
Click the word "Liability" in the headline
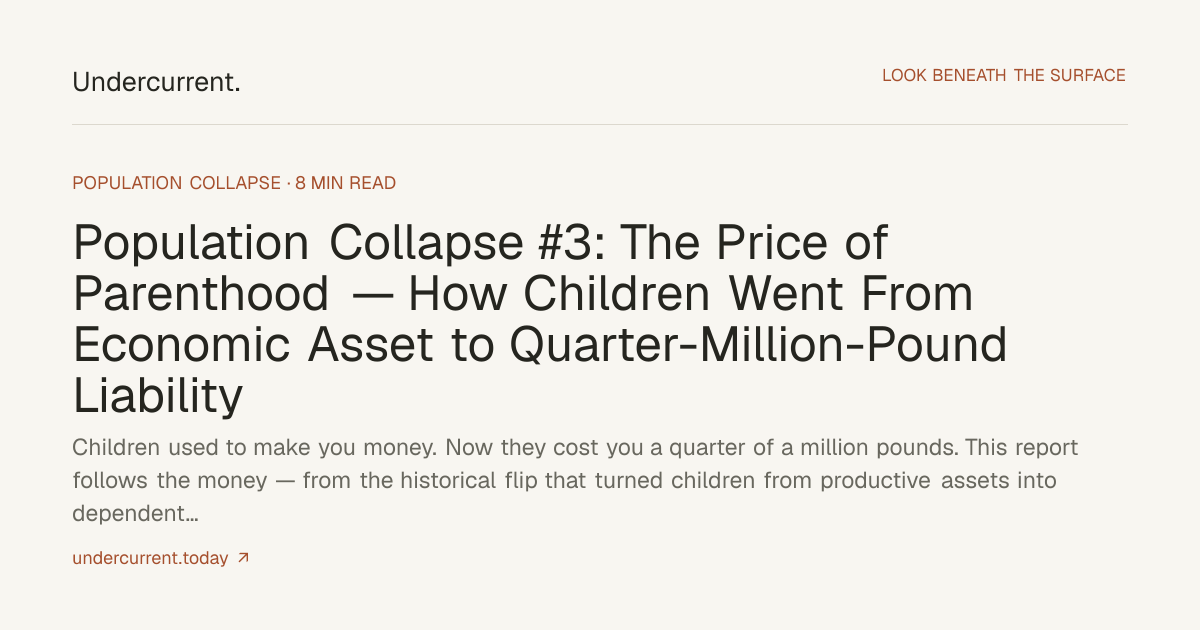[157, 397]
